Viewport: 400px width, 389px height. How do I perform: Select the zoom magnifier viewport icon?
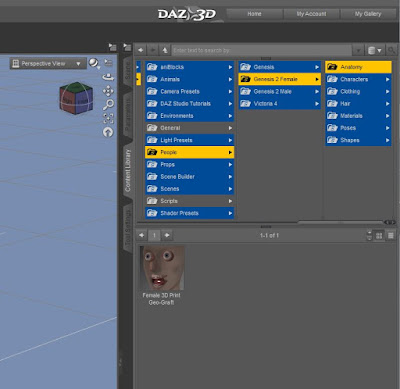point(108,104)
